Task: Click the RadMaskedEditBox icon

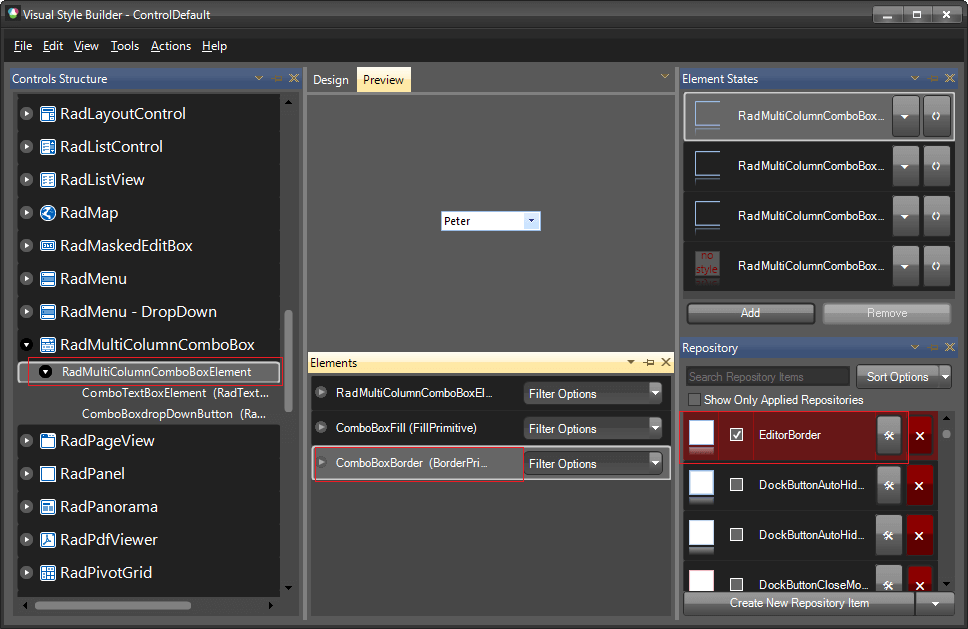Action: pos(48,246)
